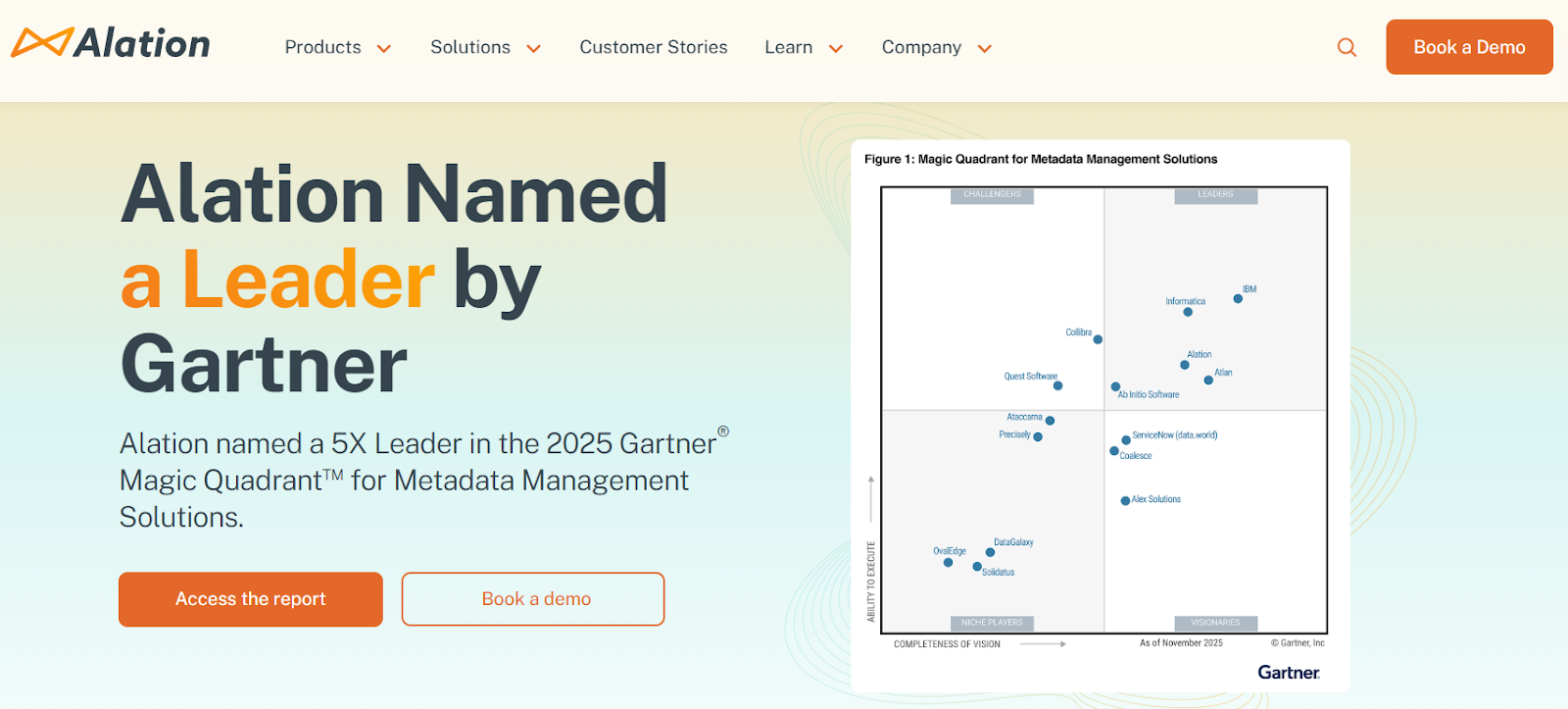
Task: Click the Gartner logo below the chart
Action: [1288, 672]
